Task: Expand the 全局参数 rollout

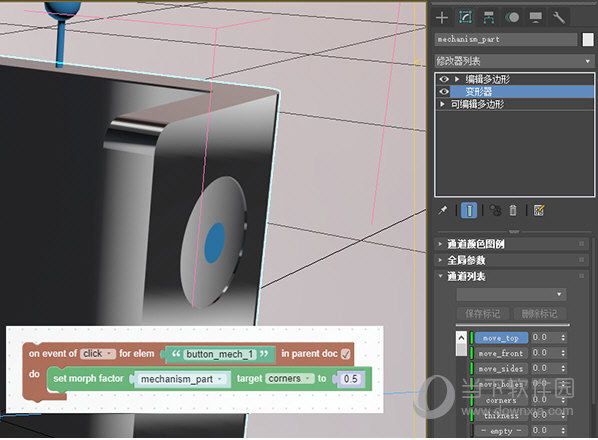Action: click(466, 260)
